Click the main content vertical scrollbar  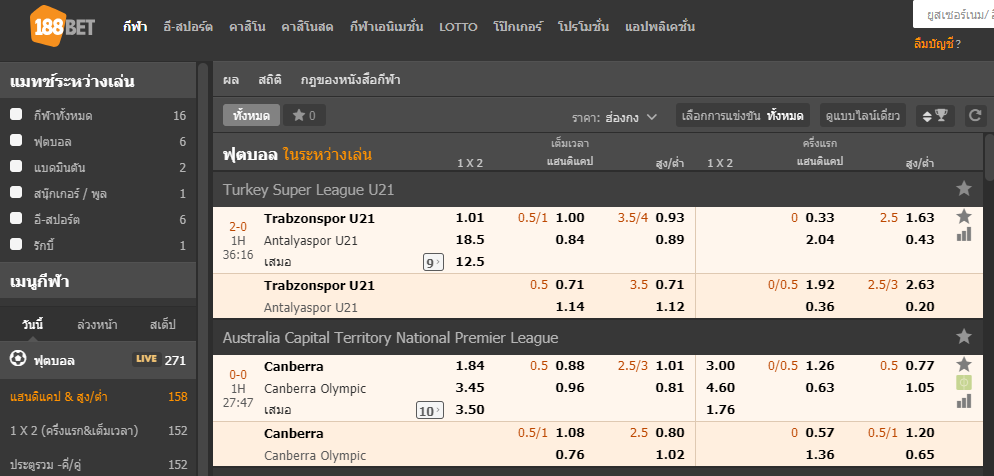tap(989, 155)
